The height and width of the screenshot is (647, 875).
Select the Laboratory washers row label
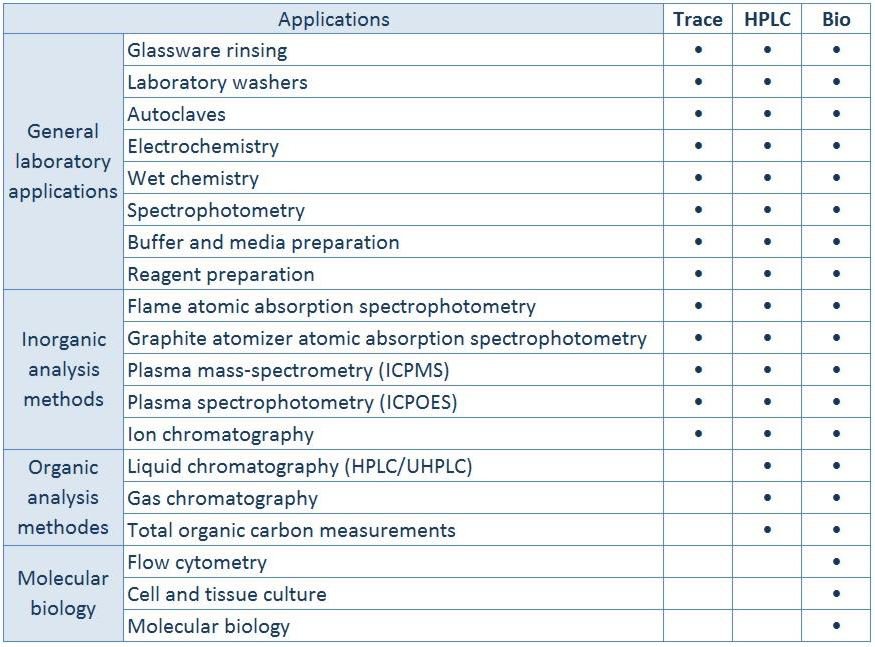(x=217, y=82)
